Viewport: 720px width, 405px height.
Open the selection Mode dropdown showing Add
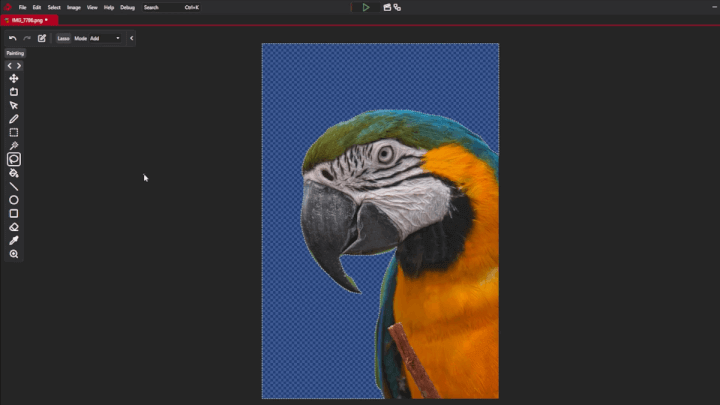105,39
